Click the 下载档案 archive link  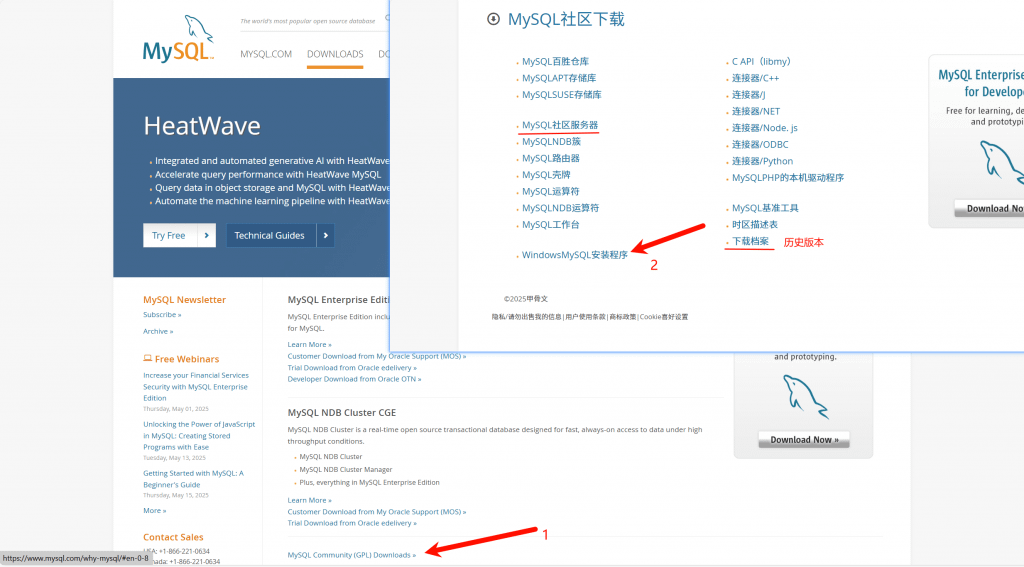(750, 242)
